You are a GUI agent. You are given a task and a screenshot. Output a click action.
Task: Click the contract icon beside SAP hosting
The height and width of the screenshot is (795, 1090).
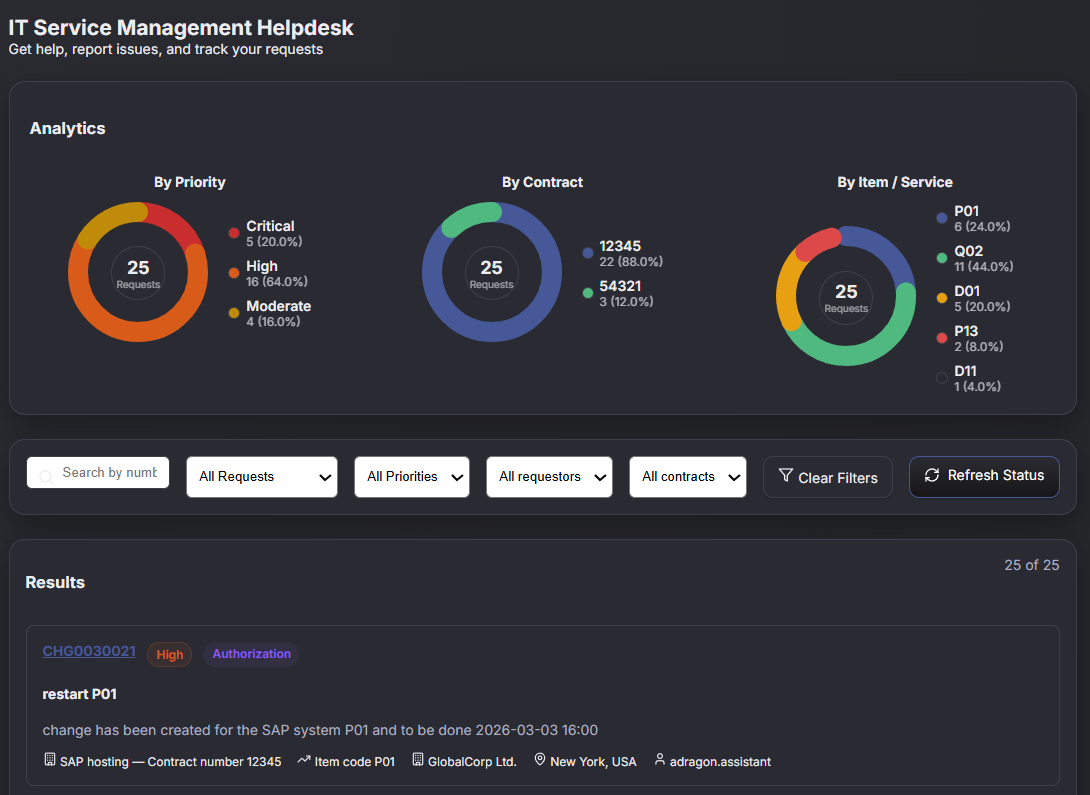[x=48, y=760]
